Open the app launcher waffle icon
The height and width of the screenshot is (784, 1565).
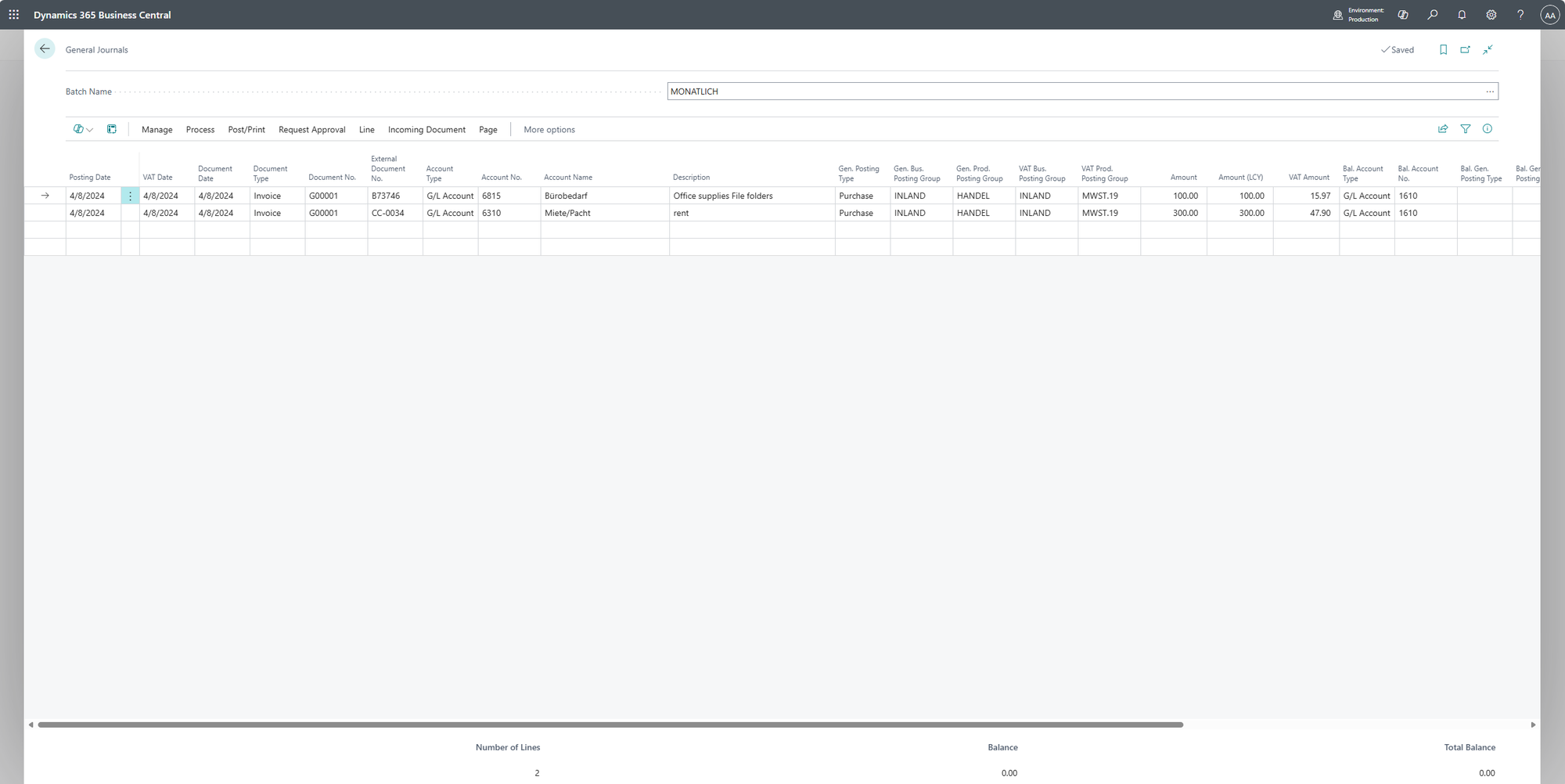pyautogui.click(x=14, y=15)
